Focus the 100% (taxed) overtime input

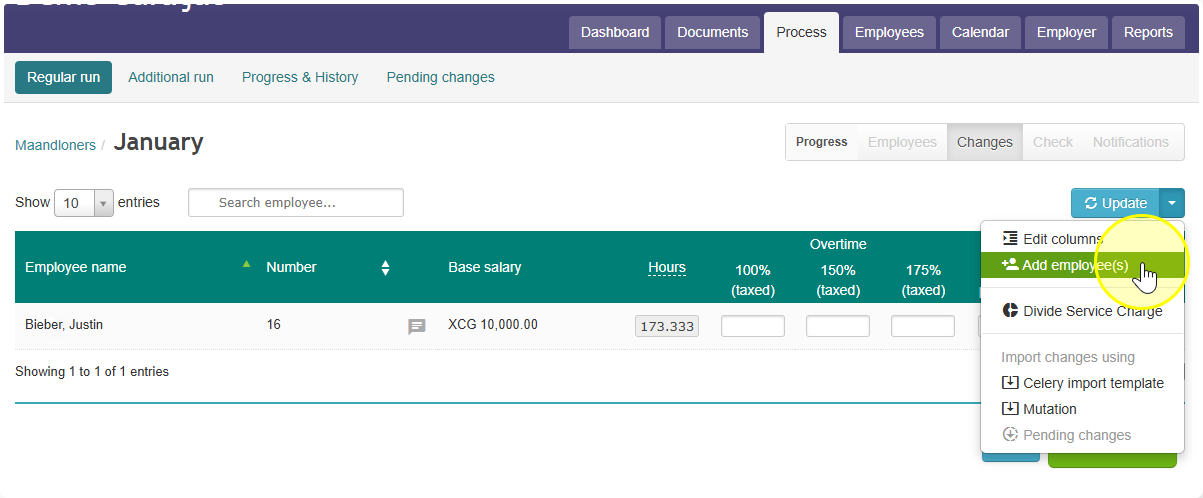(753, 326)
